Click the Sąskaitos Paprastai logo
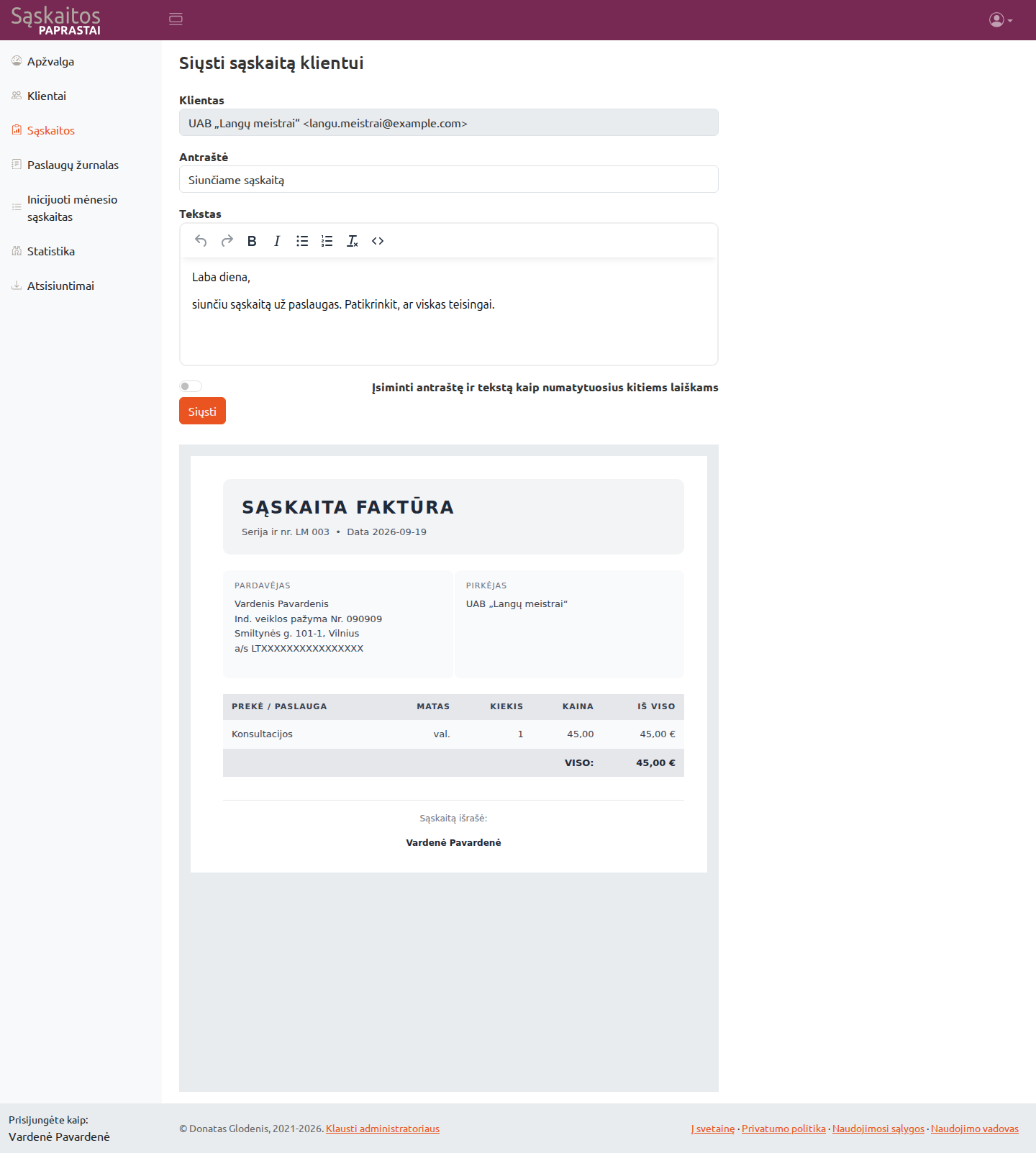Viewport: 1036px width, 1153px height. [56, 20]
